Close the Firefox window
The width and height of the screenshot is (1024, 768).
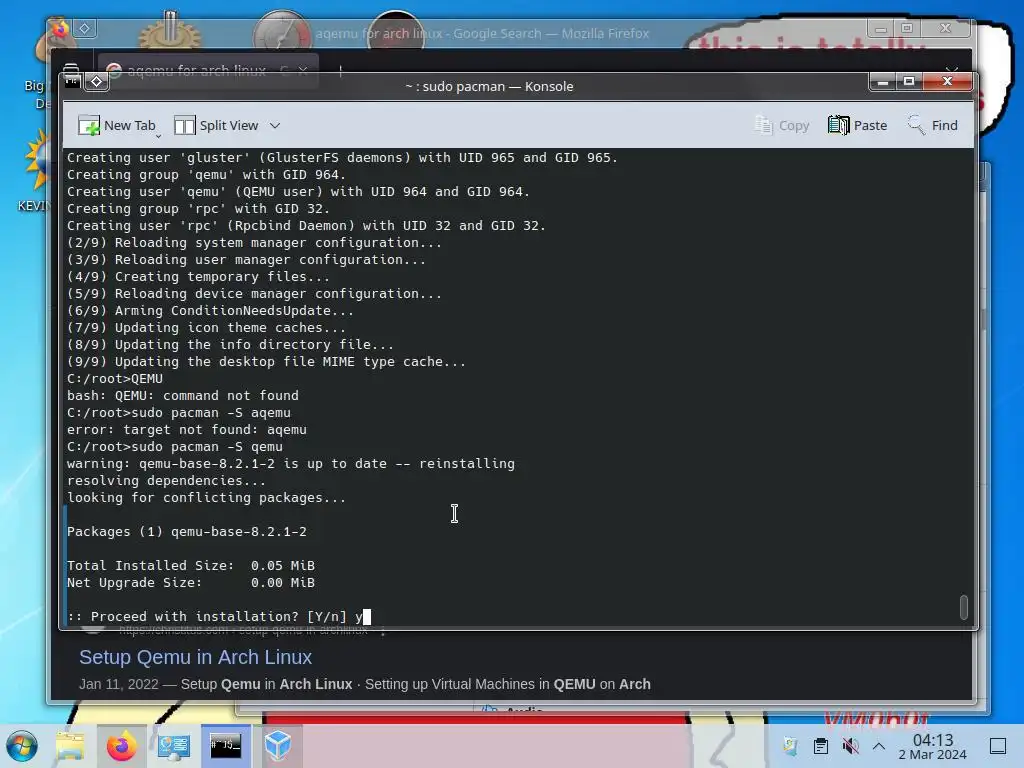click(x=945, y=28)
